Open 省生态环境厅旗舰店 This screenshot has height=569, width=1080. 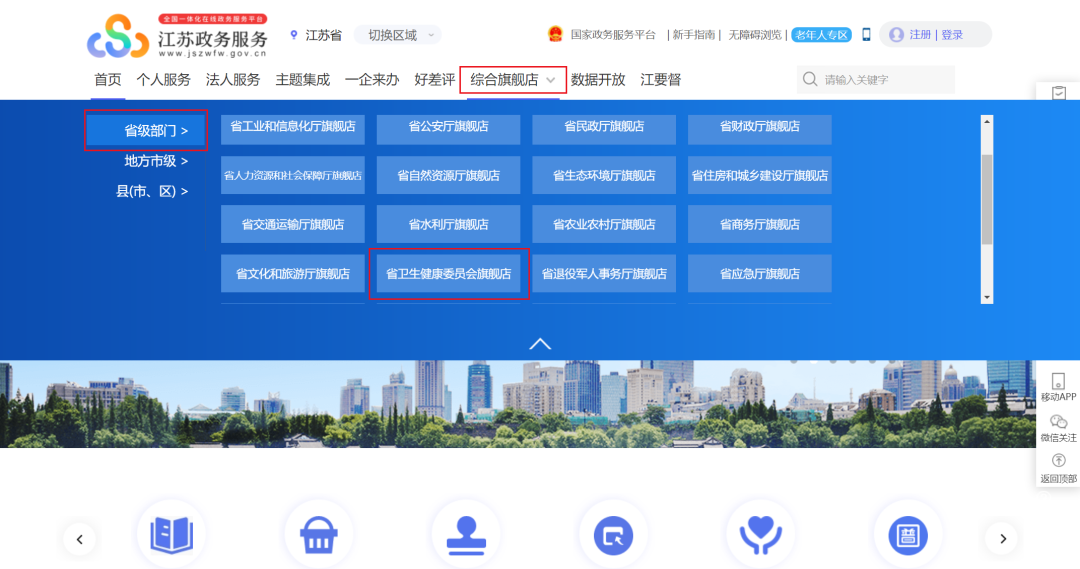pos(604,175)
